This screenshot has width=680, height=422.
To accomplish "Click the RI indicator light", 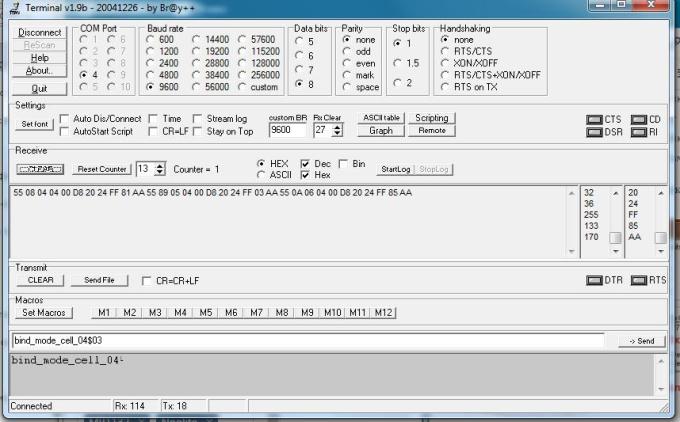I will [x=638, y=132].
